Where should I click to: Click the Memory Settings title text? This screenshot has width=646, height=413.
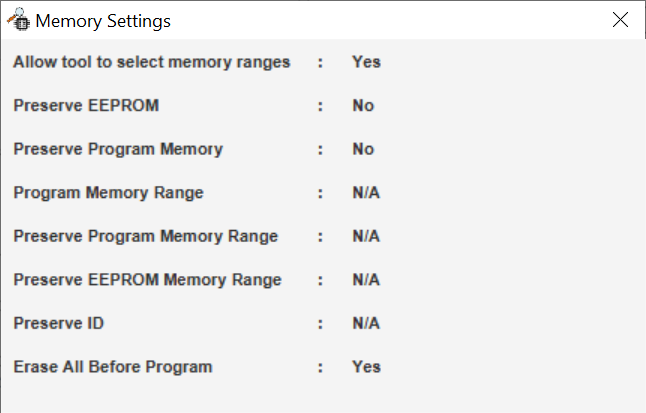click(103, 21)
